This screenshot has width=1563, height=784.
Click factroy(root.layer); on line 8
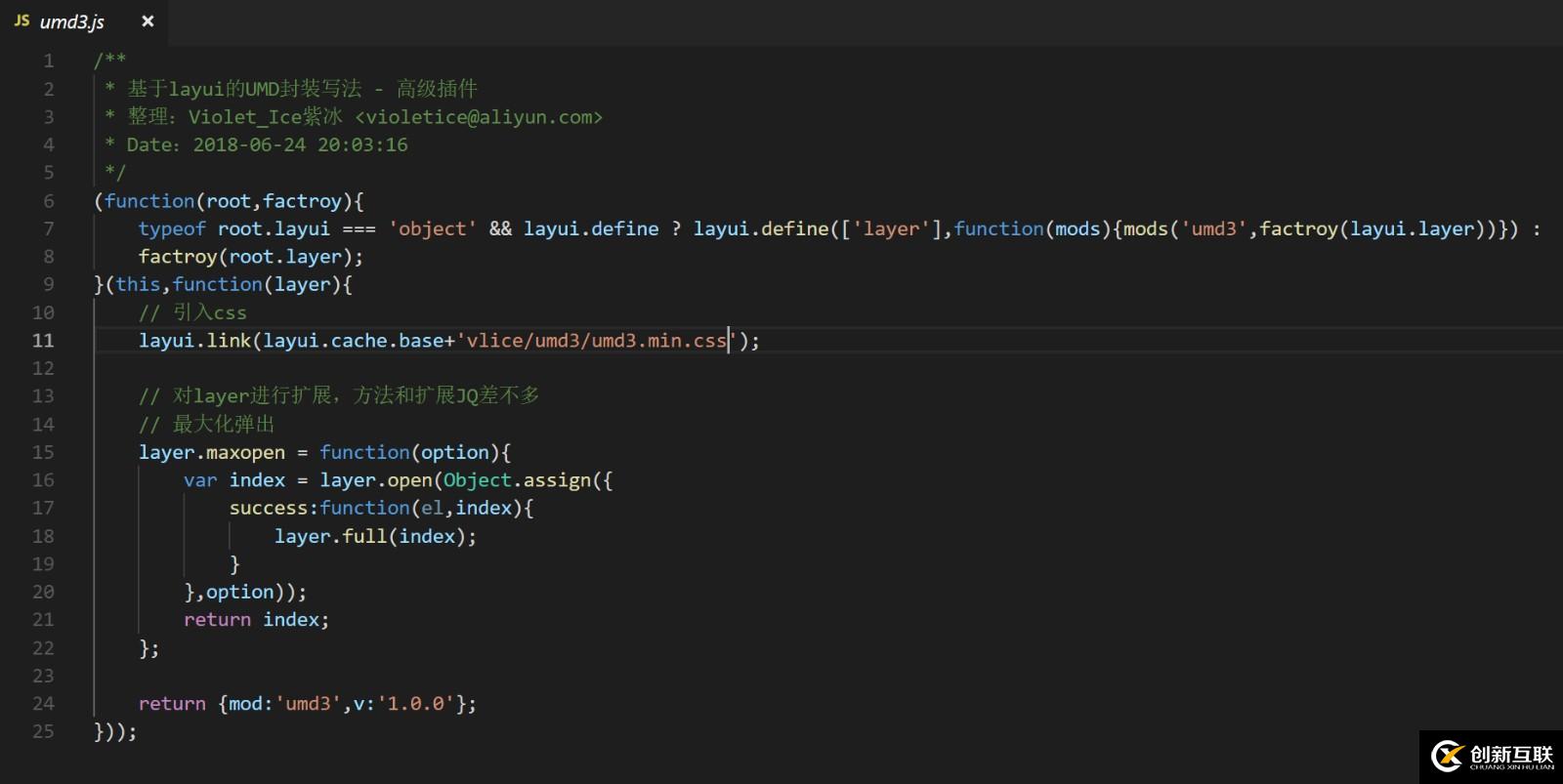click(251, 257)
